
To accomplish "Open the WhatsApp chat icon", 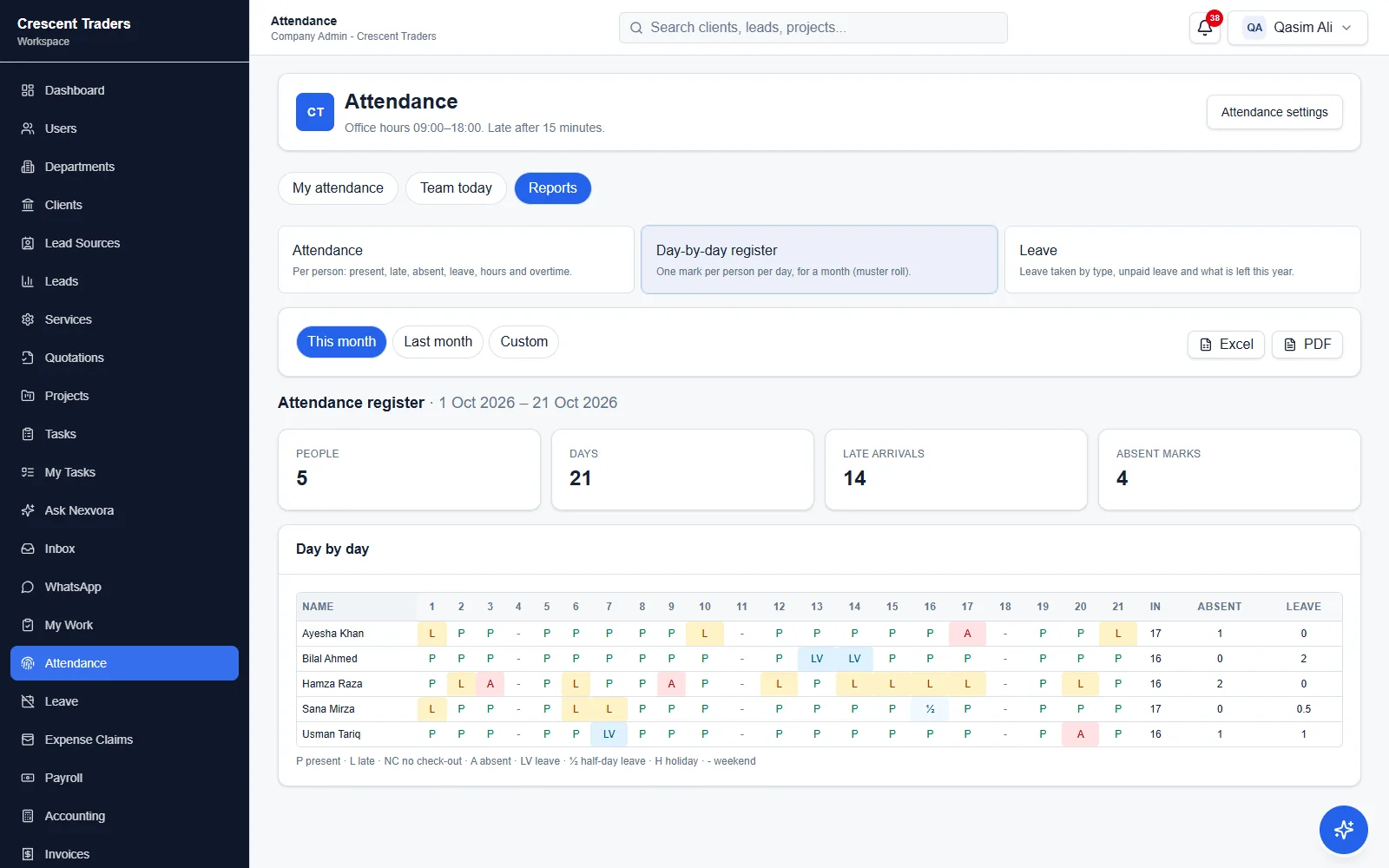I will click(x=28, y=587).
